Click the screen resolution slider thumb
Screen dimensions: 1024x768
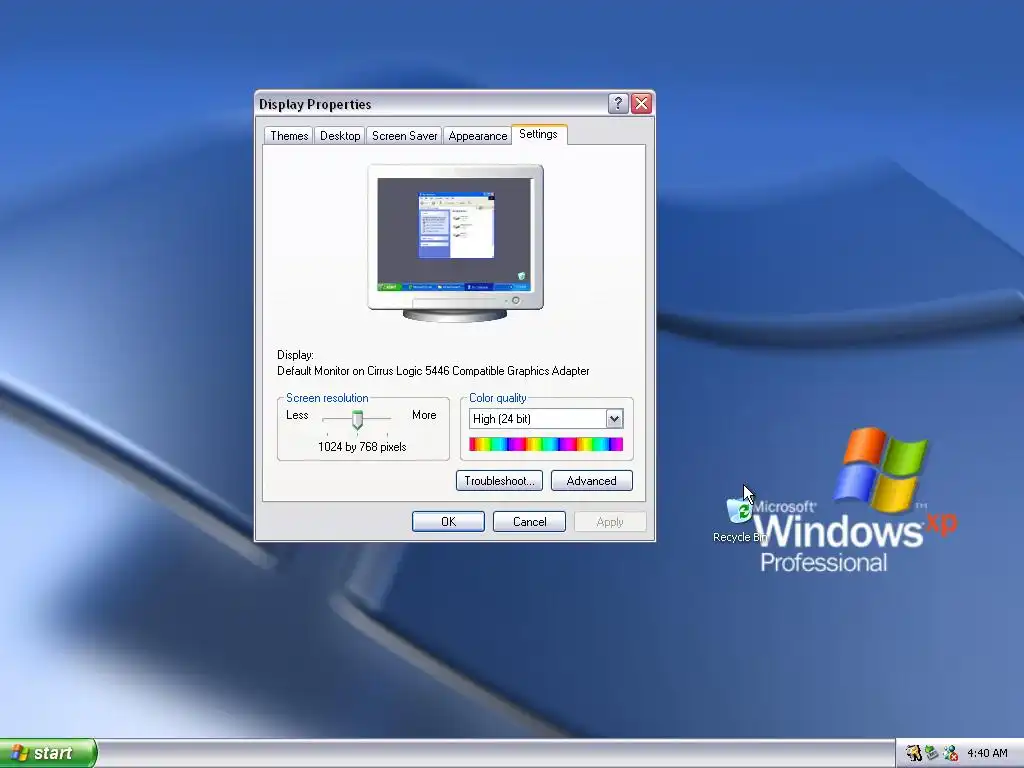pyautogui.click(x=357, y=420)
